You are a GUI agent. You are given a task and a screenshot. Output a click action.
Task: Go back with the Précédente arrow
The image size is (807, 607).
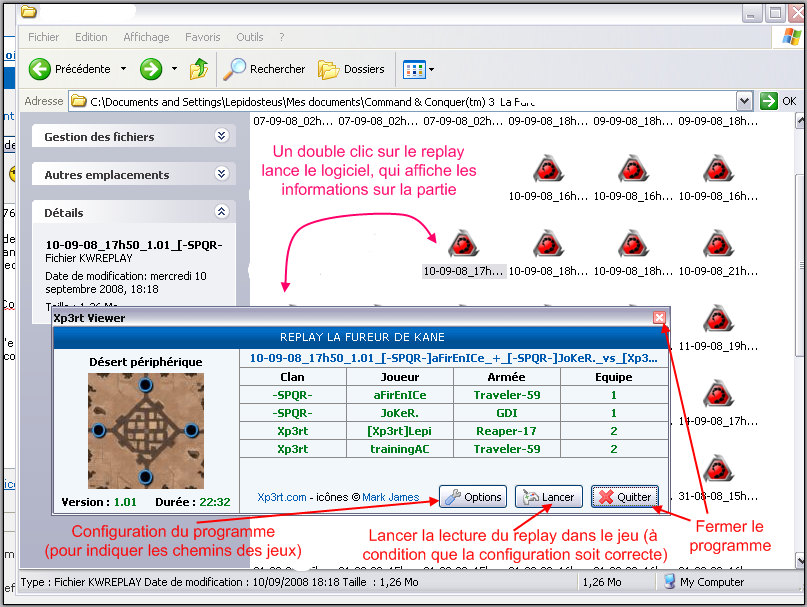pos(39,69)
